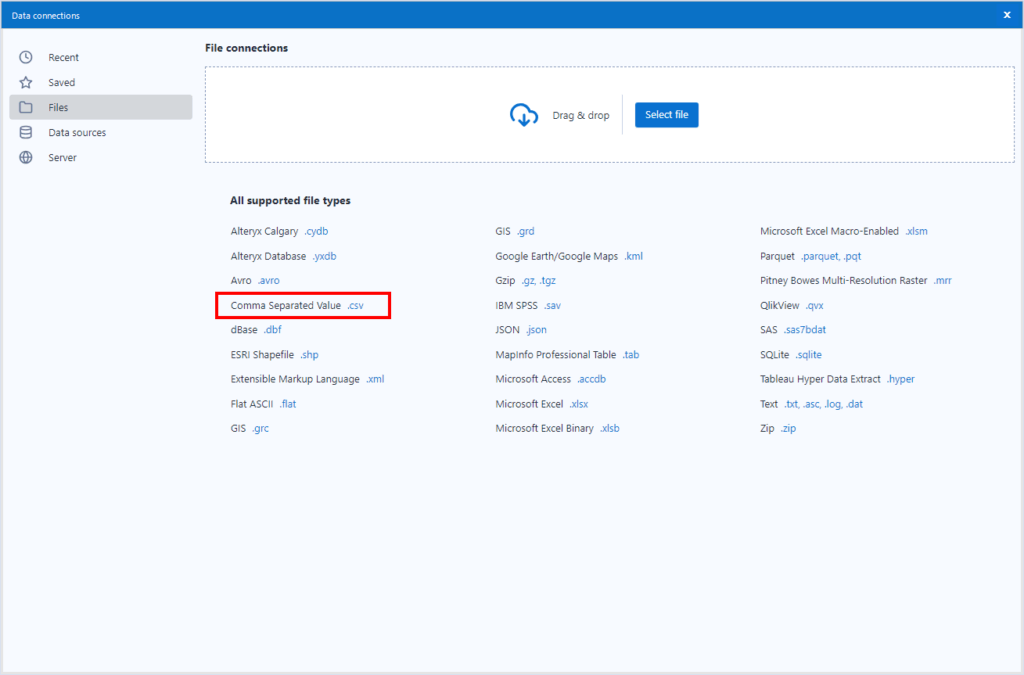1024x675 pixels.
Task: Click the Recent clock icon
Action: (26, 58)
